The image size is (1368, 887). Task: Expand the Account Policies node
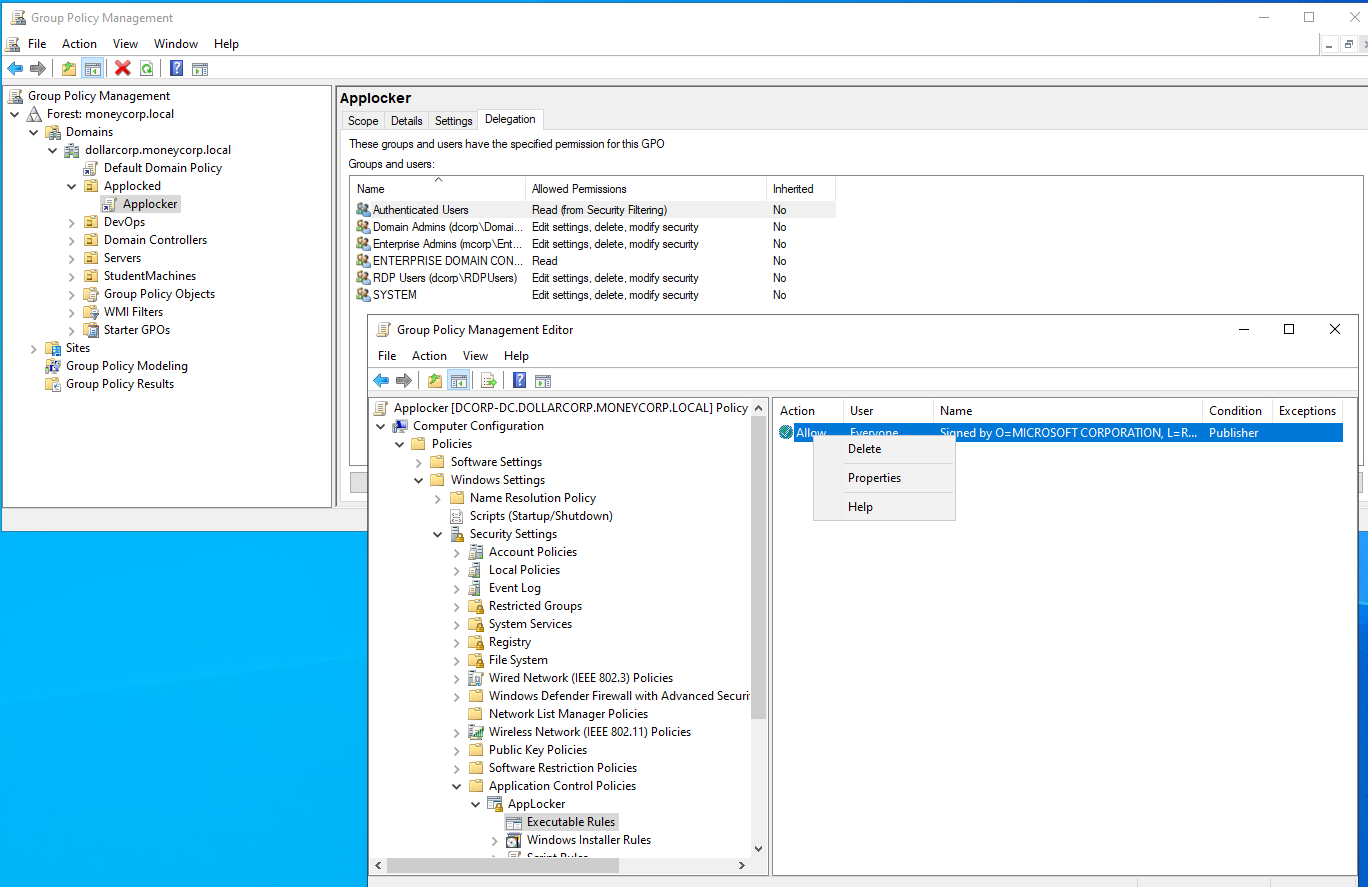[457, 552]
